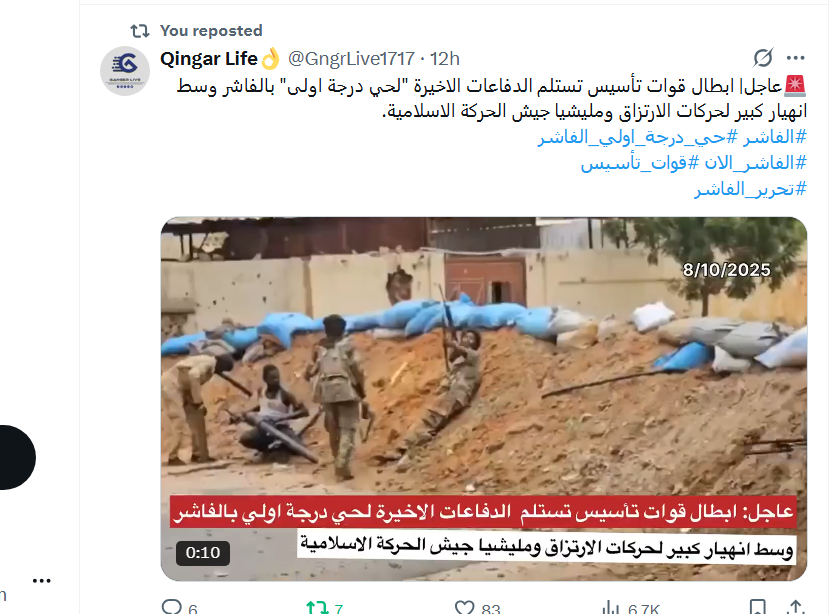Screen dimensions: 829x614
Task: Undo the repost via green arrows icon
Action: (x=318, y=607)
